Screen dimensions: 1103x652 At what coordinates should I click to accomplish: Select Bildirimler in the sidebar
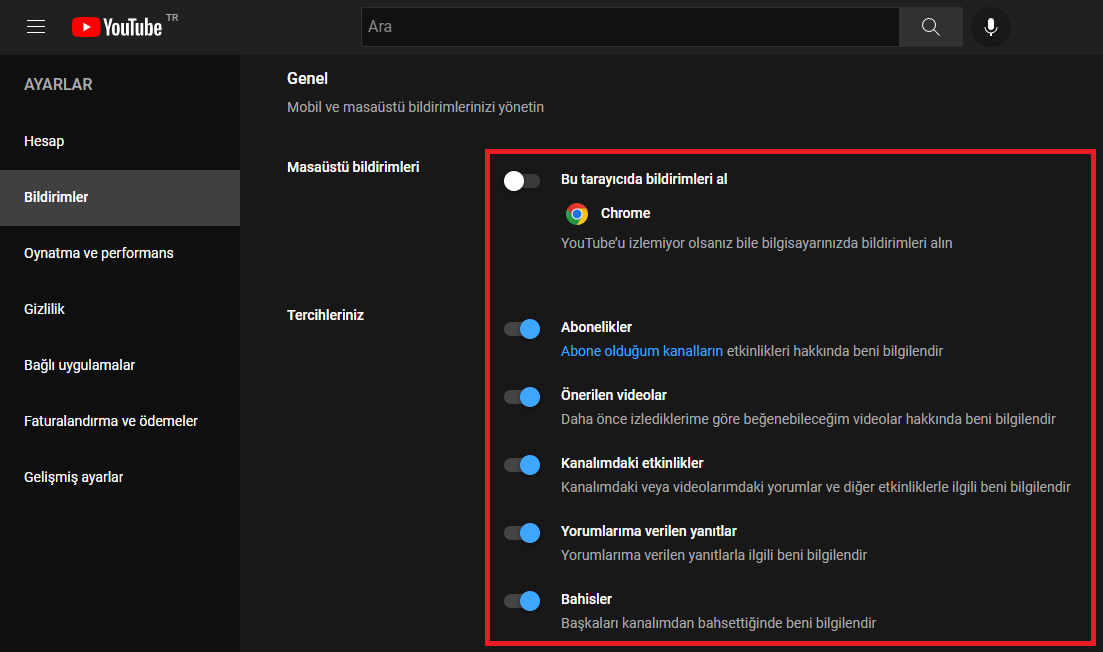pyautogui.click(x=56, y=197)
